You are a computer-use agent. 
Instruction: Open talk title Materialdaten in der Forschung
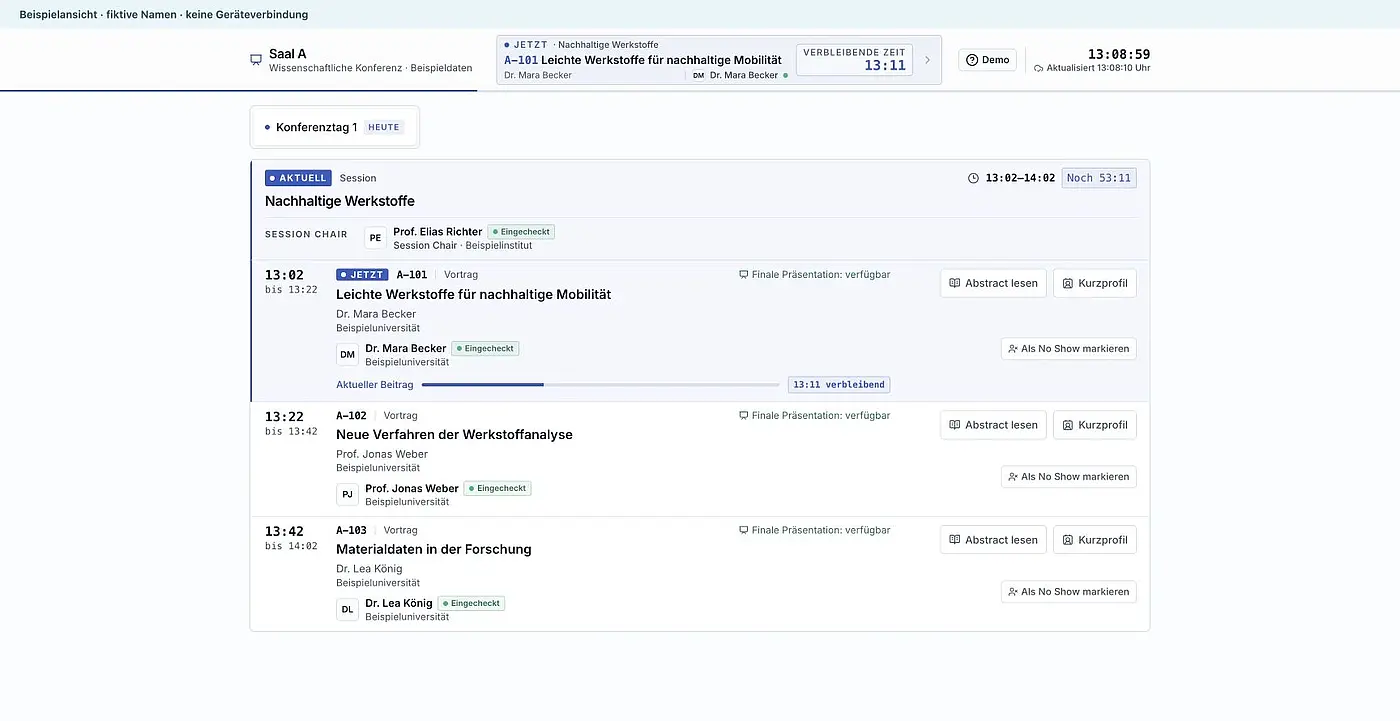(434, 550)
